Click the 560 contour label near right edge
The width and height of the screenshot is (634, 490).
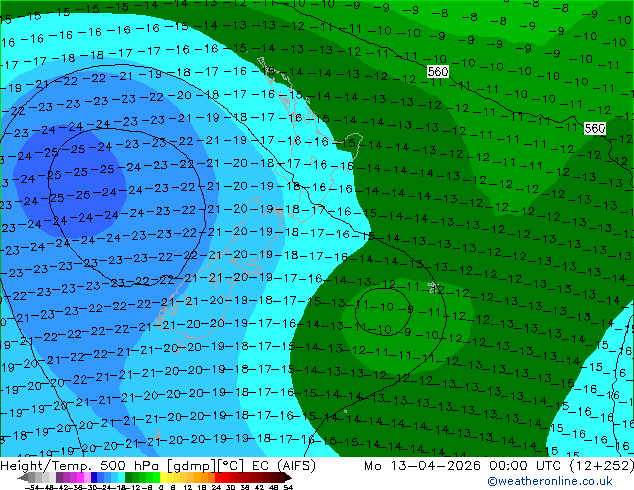pos(595,129)
